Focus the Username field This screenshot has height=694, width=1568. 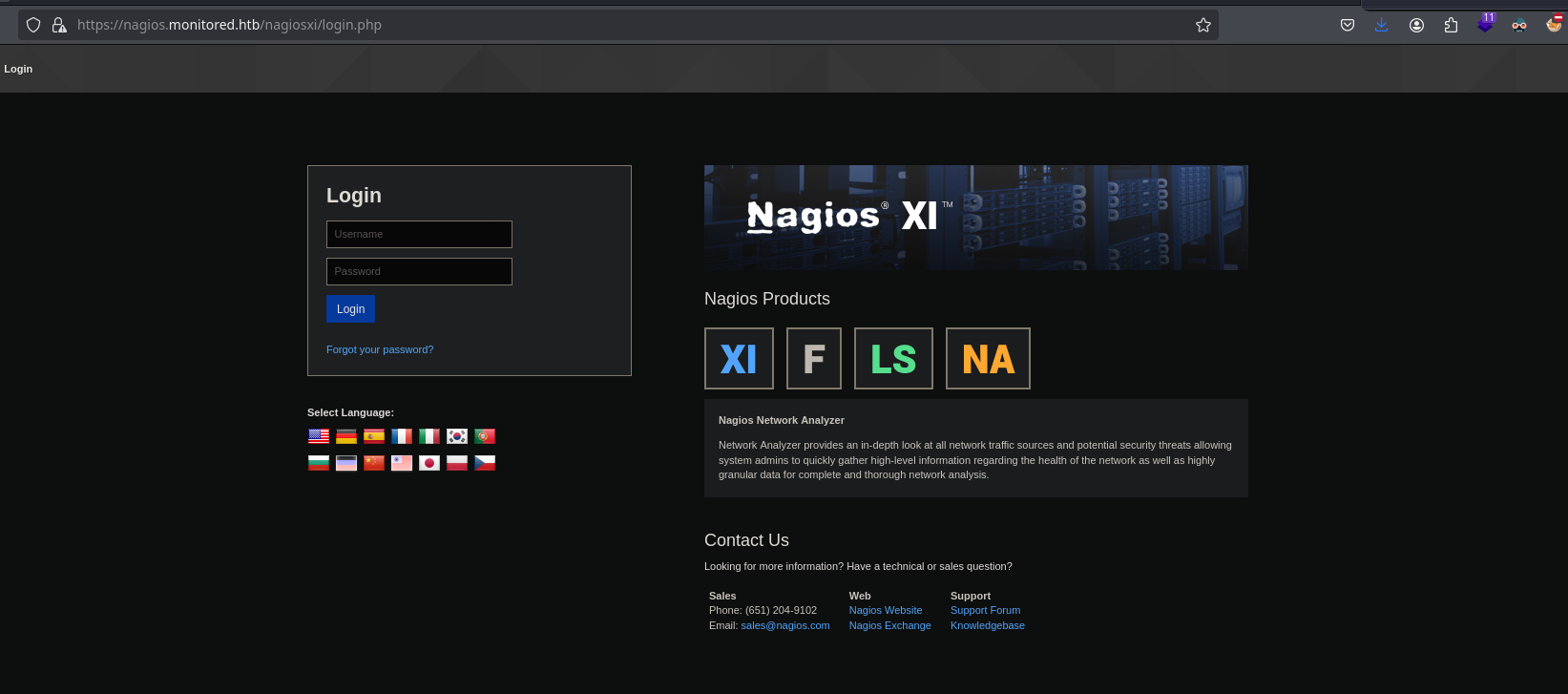click(419, 234)
